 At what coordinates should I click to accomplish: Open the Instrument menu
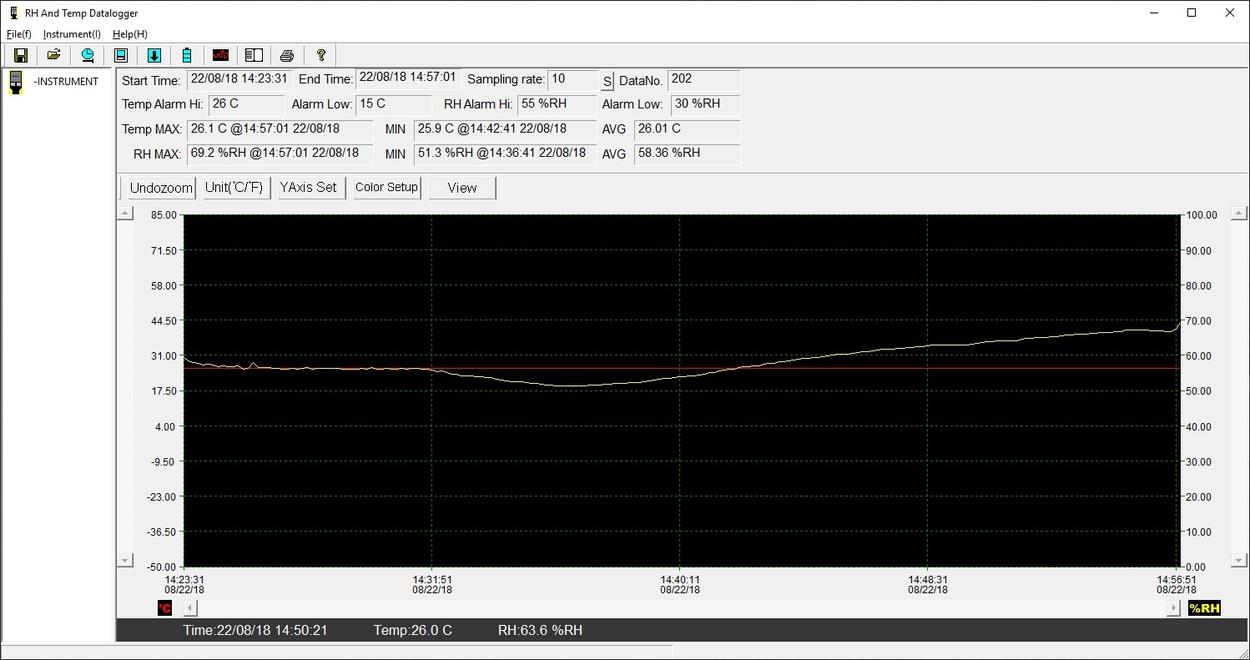tap(71, 34)
